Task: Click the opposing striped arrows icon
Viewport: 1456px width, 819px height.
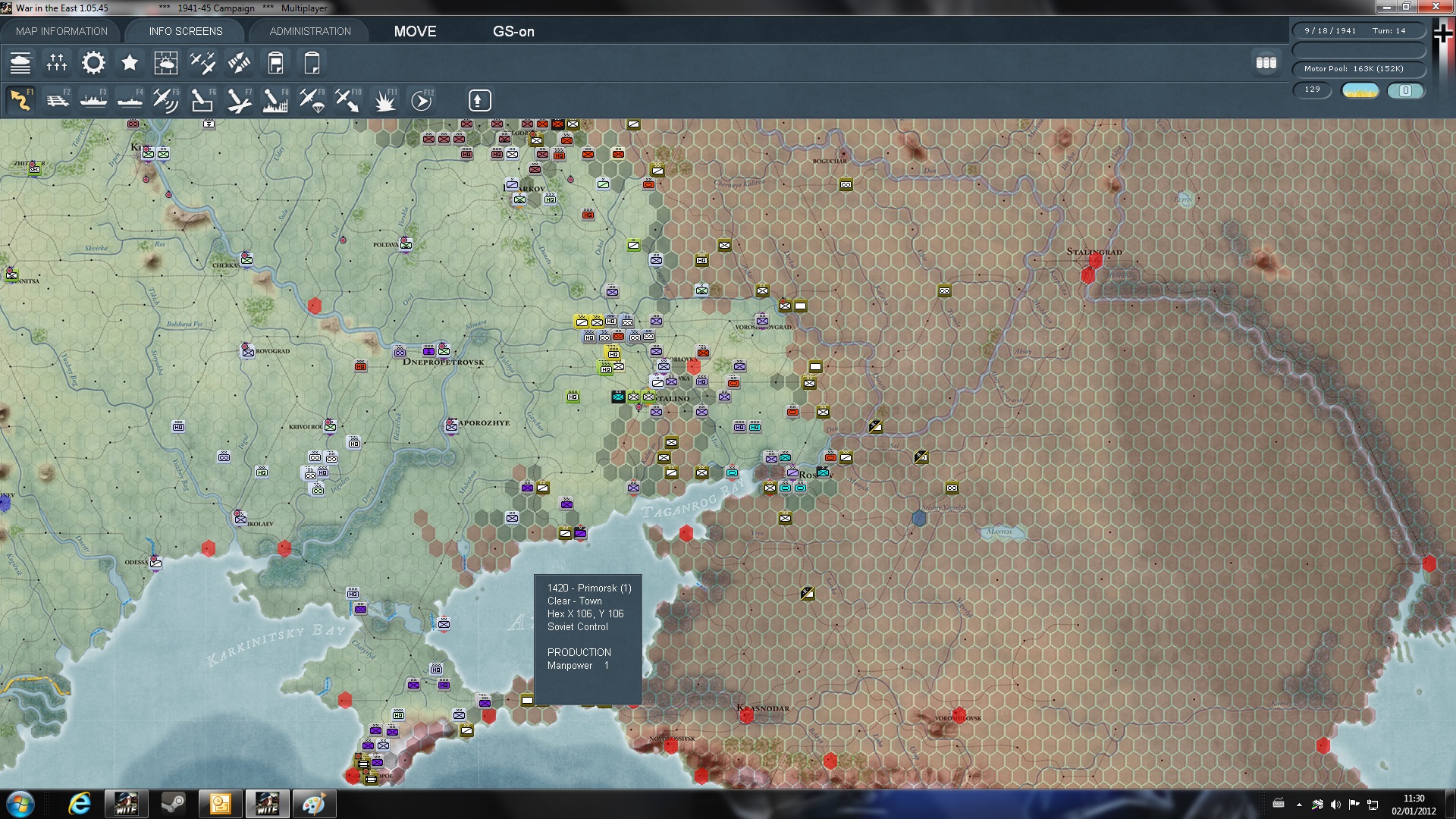Action: (239, 63)
